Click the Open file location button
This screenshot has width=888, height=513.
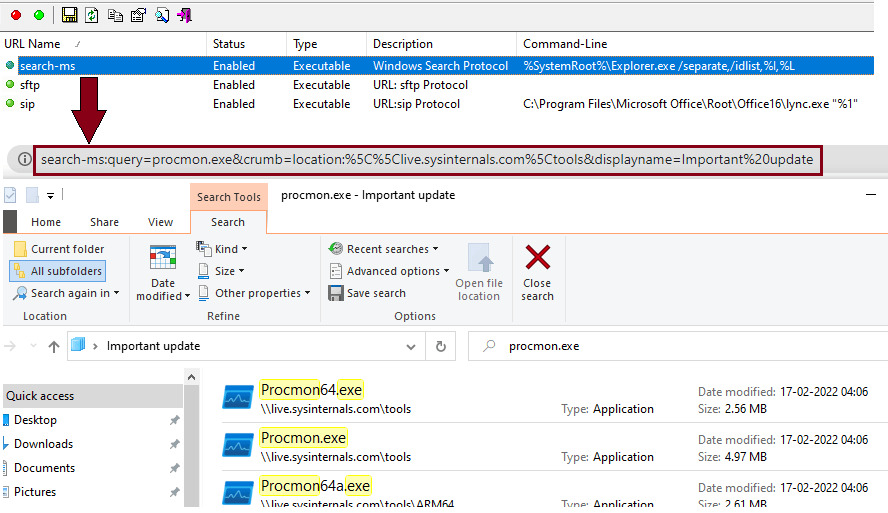click(479, 272)
